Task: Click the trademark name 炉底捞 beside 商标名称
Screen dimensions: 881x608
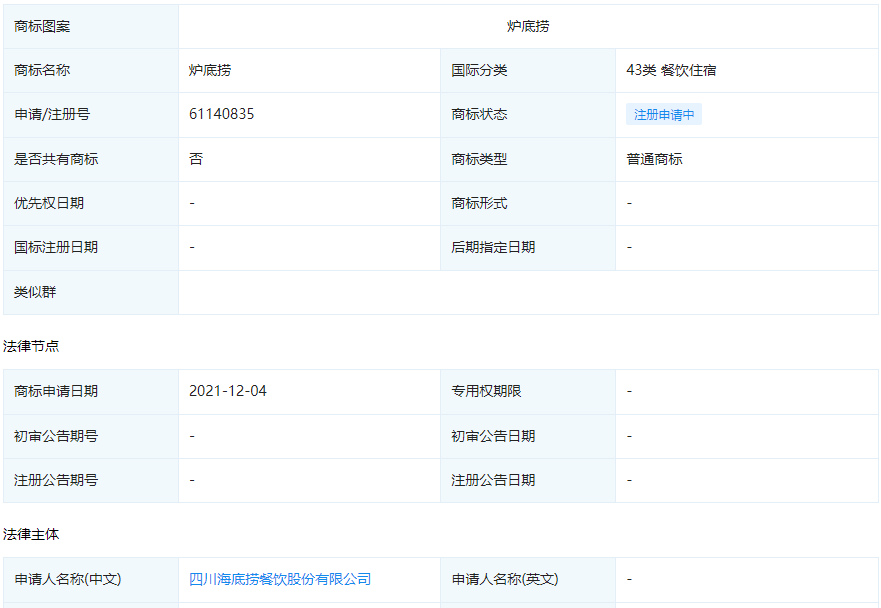Action: tap(210, 70)
